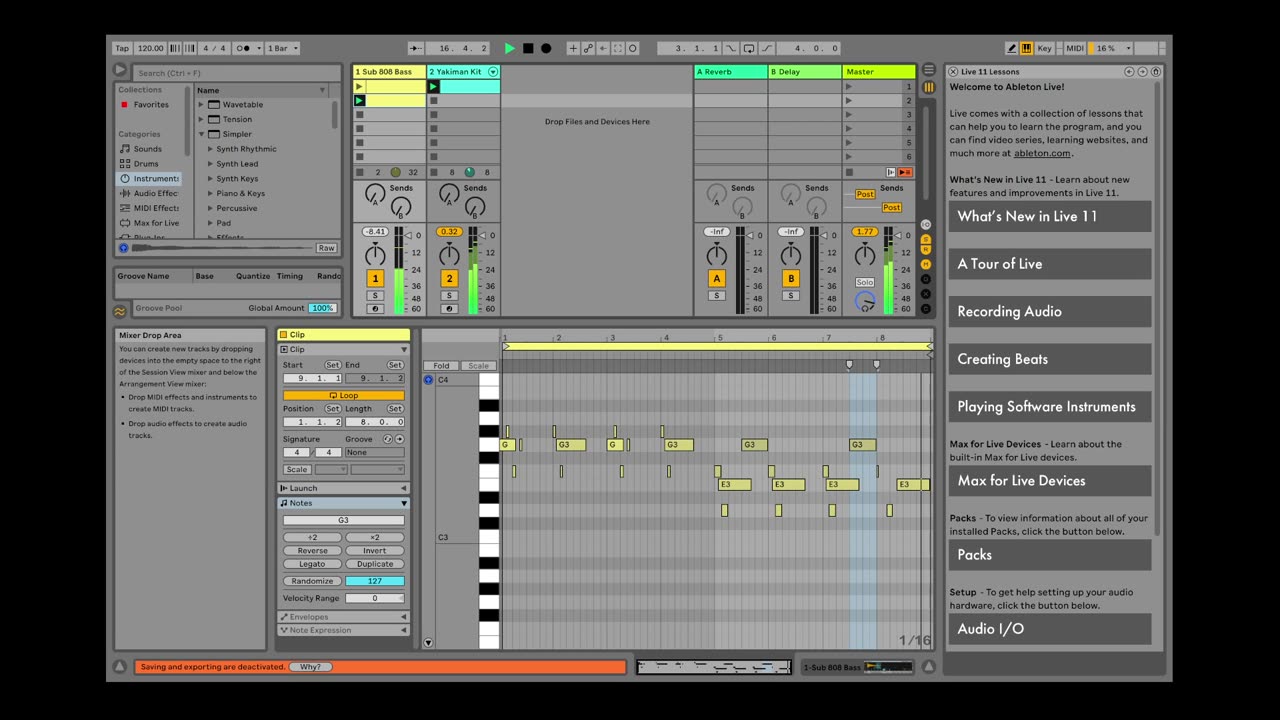Launch the second clip in Sub 808 Bass

point(360,101)
